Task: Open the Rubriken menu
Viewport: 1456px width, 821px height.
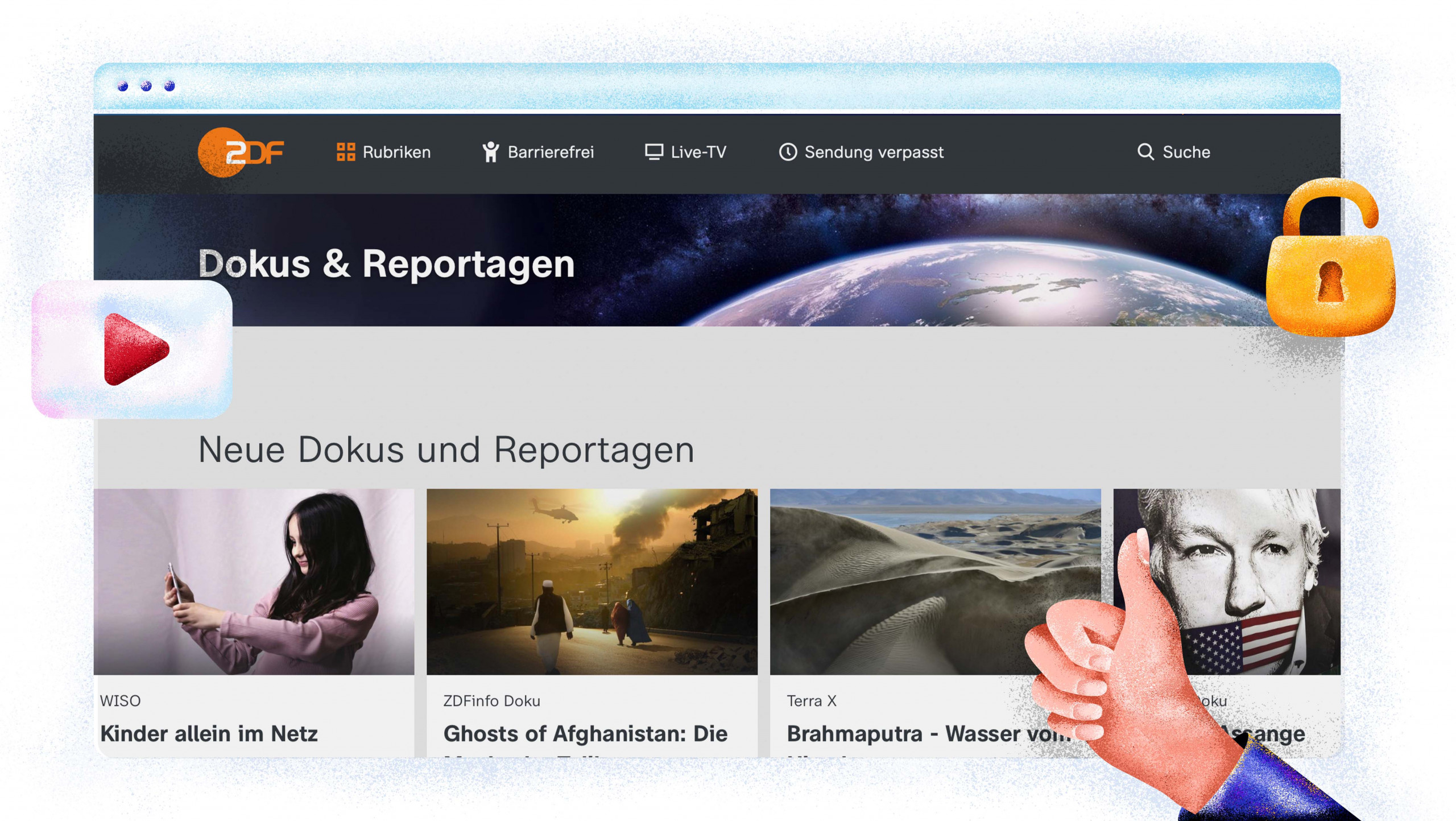Action: coord(383,152)
